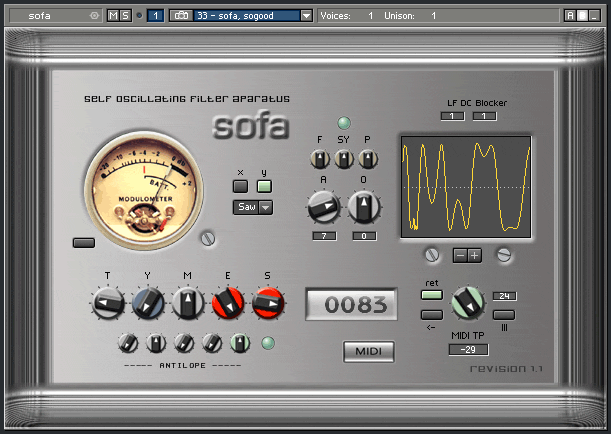Click the screw right of the plus button
The width and height of the screenshot is (611, 434).
coord(504,255)
